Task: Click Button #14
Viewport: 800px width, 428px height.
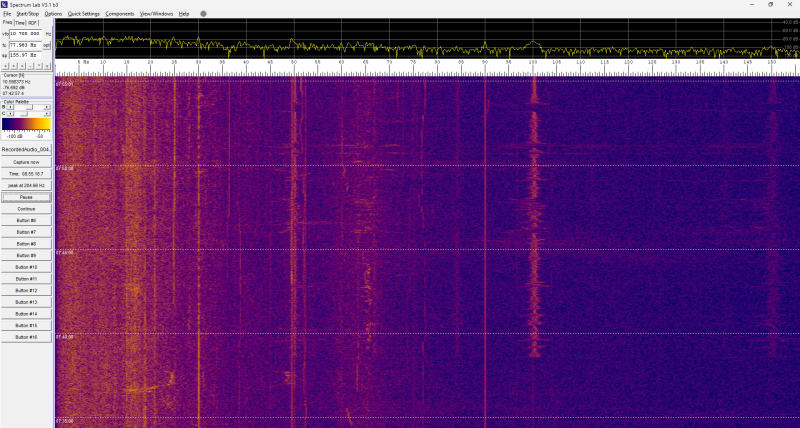Action: coord(26,314)
